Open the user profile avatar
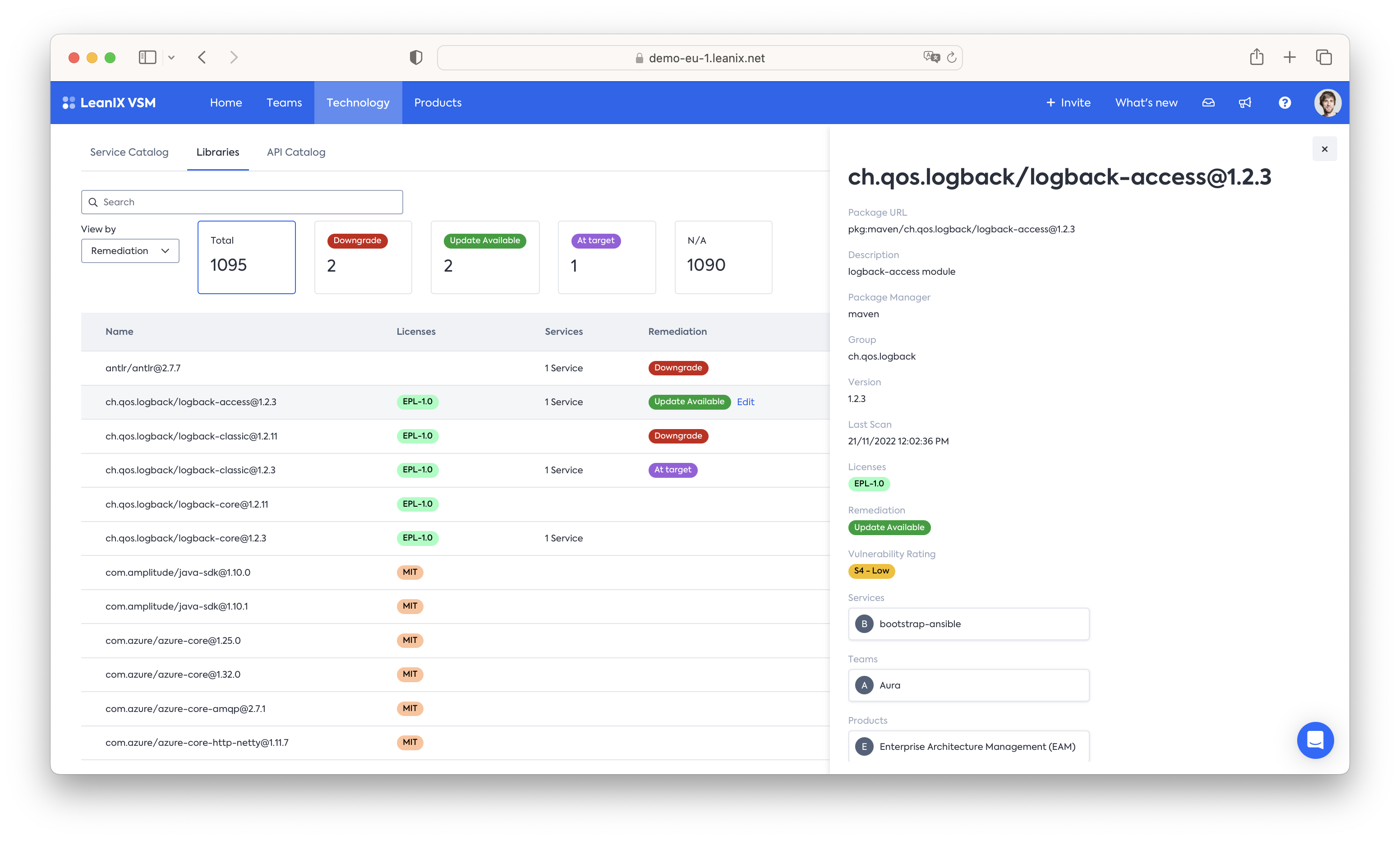The image size is (1400, 841). 1327,102
